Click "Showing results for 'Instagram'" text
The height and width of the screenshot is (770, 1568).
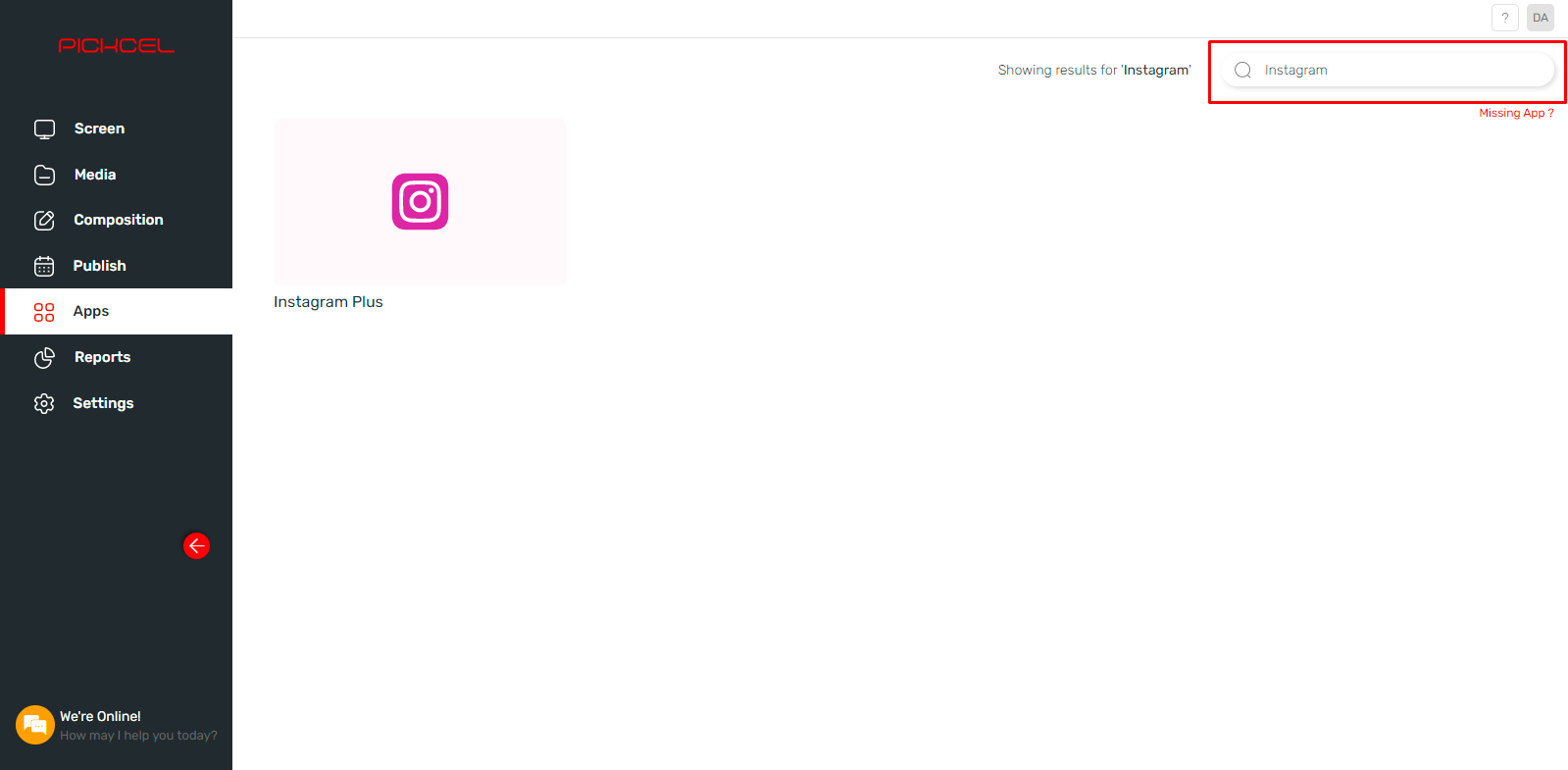[1094, 70]
